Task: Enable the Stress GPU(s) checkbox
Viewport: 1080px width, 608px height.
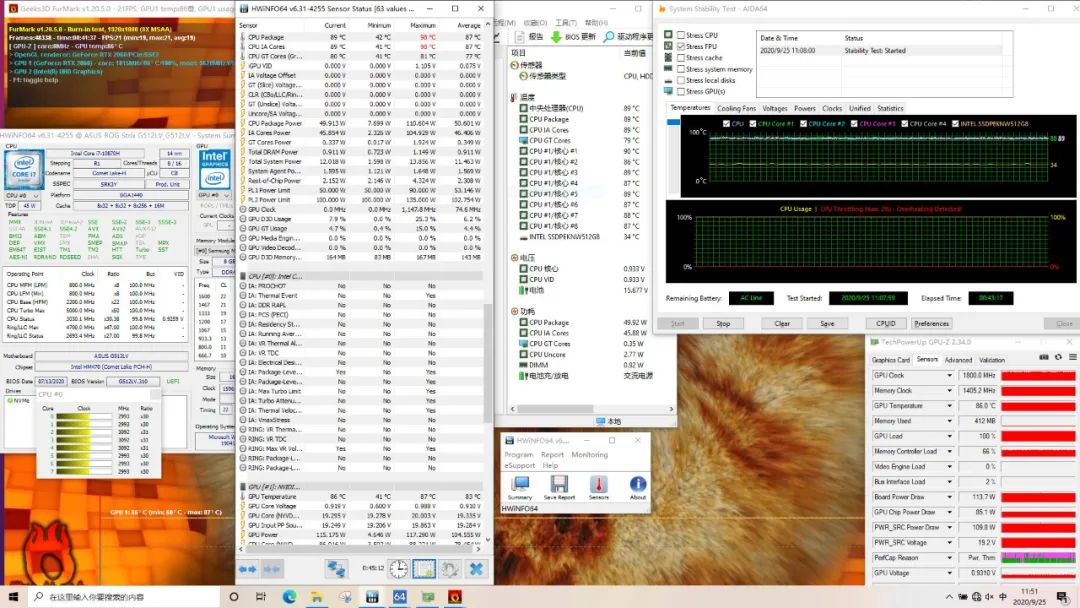Action: click(x=681, y=92)
